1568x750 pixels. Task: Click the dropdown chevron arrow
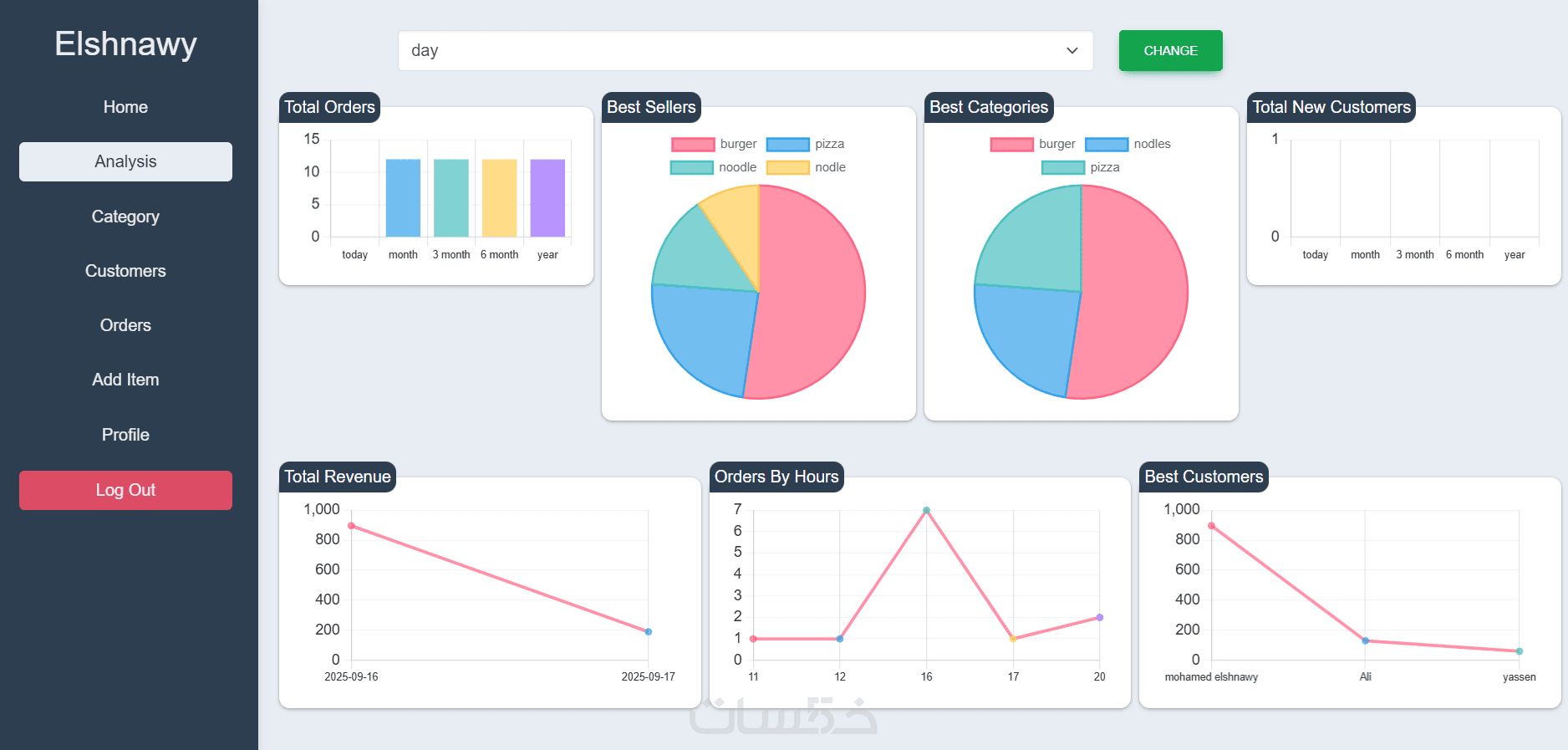1072,51
